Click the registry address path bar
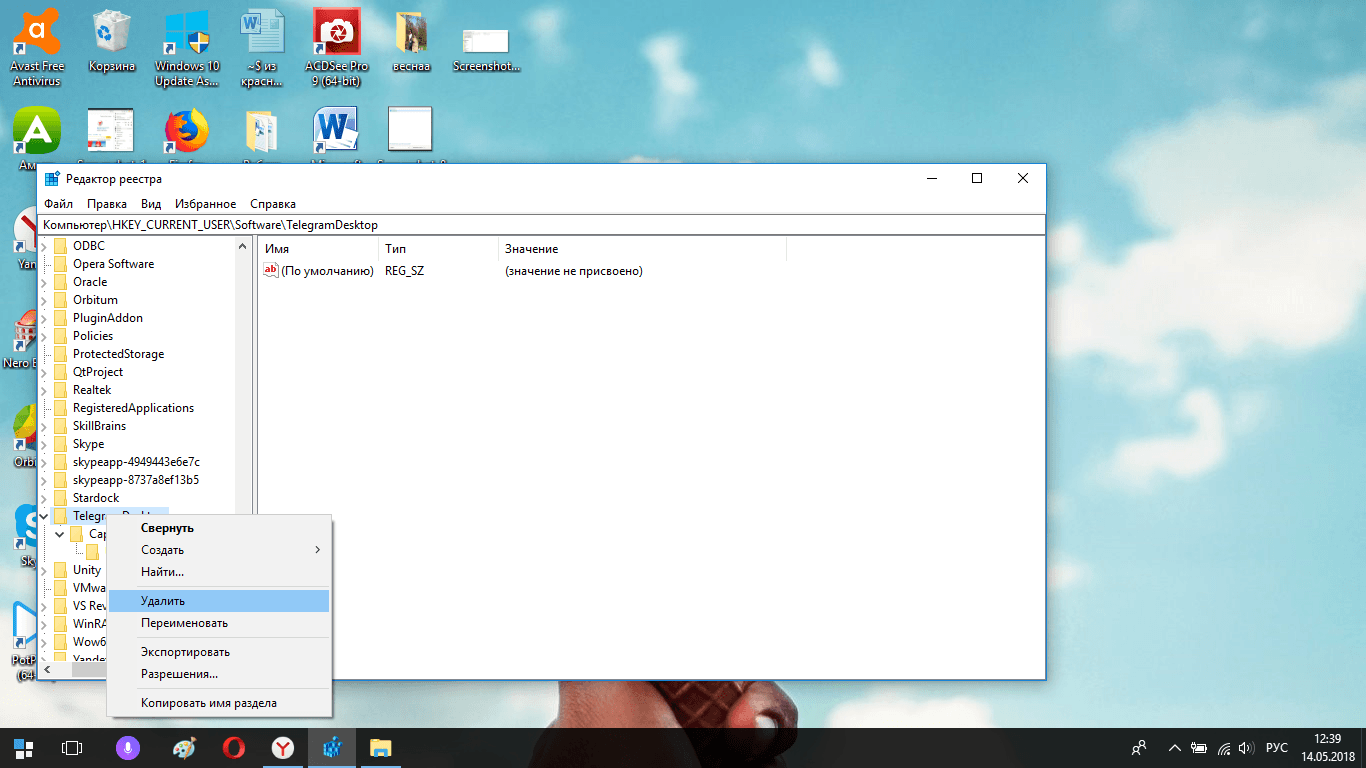 click(541, 225)
